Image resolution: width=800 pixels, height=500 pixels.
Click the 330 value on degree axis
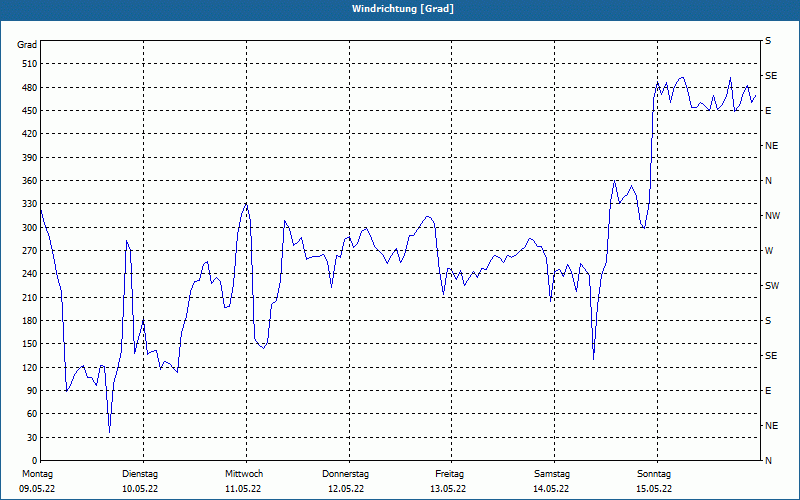point(30,204)
